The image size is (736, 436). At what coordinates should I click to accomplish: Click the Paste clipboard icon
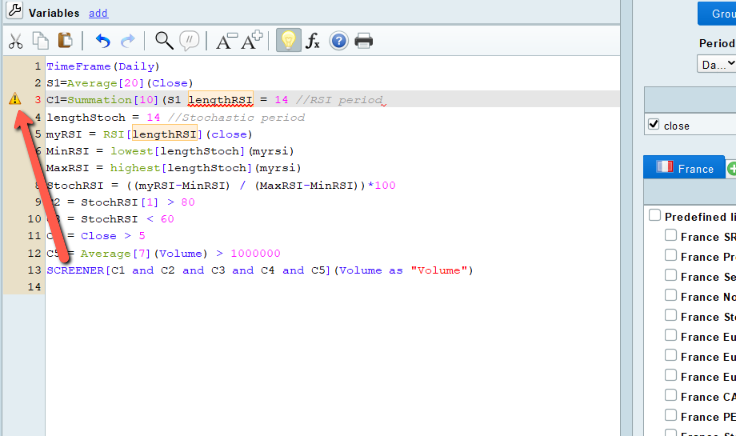point(65,40)
